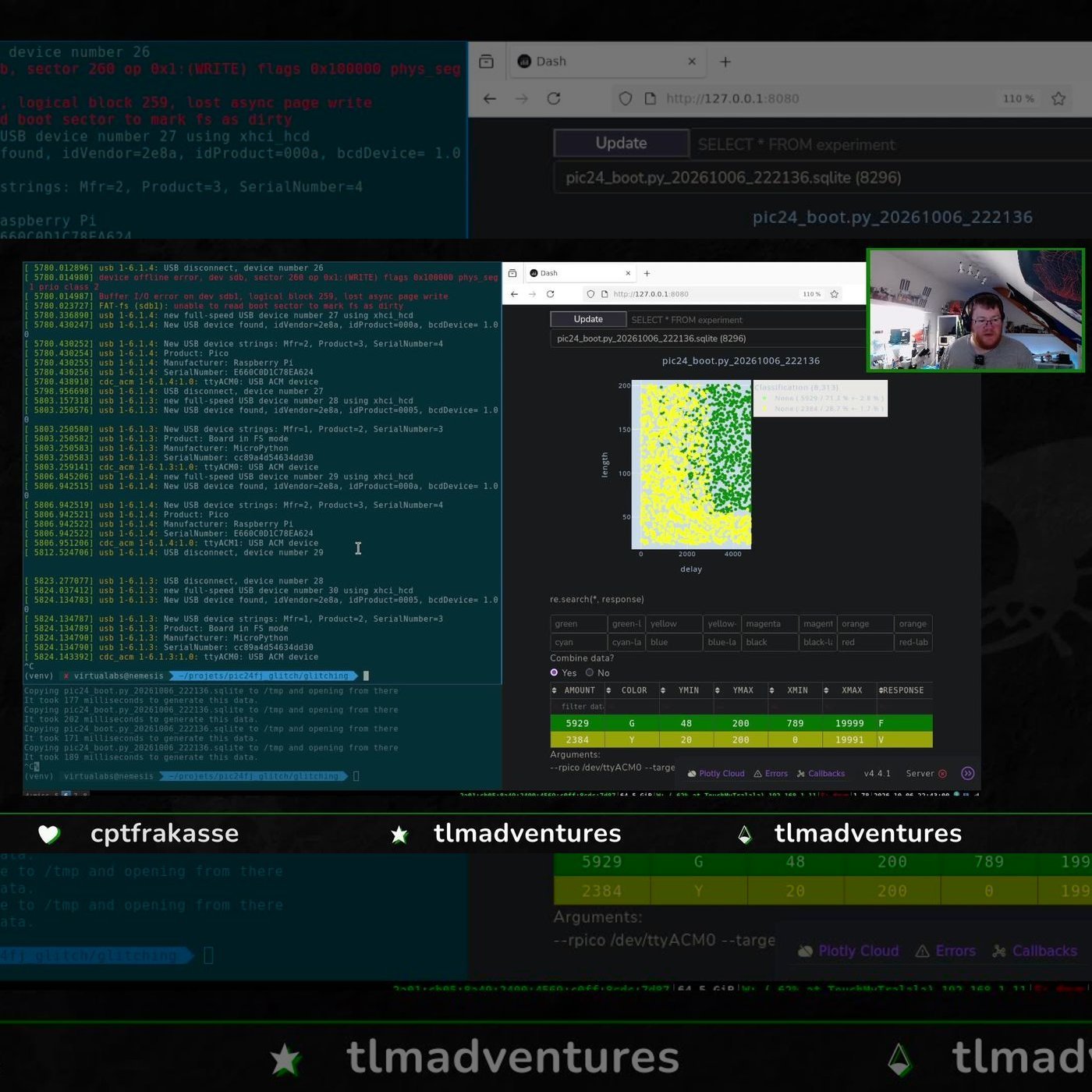This screenshot has width=1092, height=1092.
Task: Sort the table by the RESPONSE column arrows
Action: coord(881,690)
